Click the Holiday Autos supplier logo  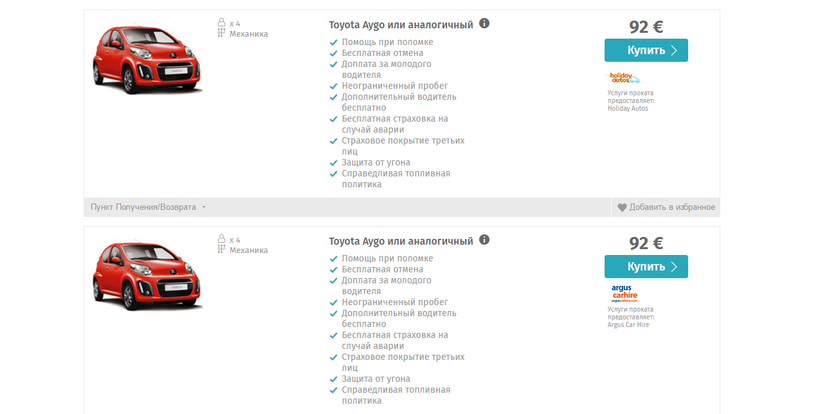coord(624,77)
